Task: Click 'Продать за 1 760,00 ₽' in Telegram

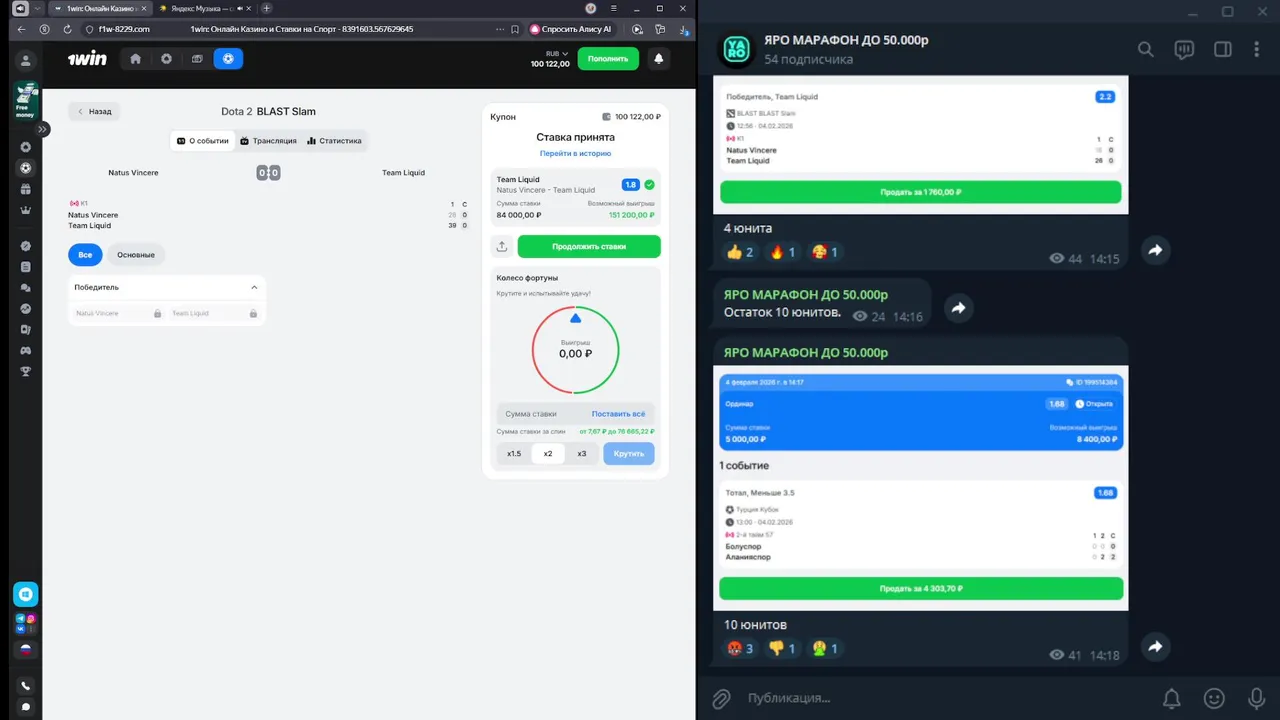Action: 921,192
